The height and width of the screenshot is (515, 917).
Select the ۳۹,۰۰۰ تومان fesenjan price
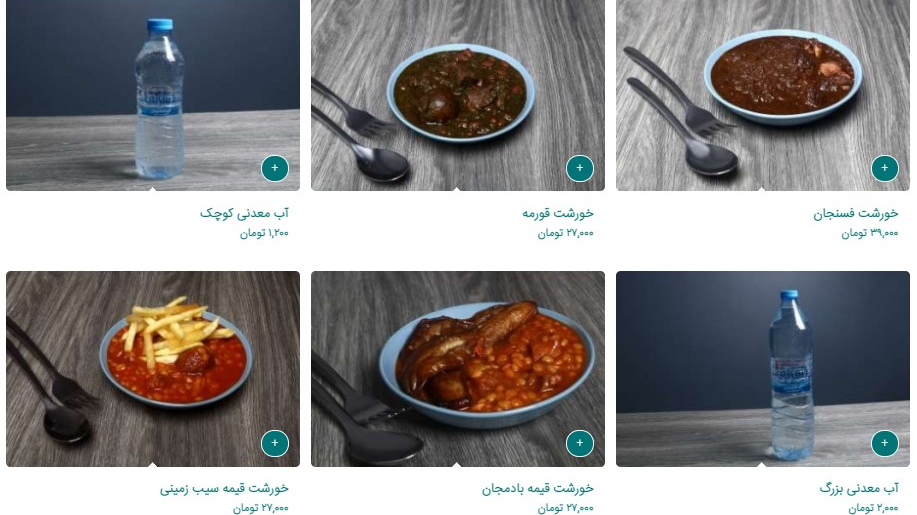[x=870, y=233]
